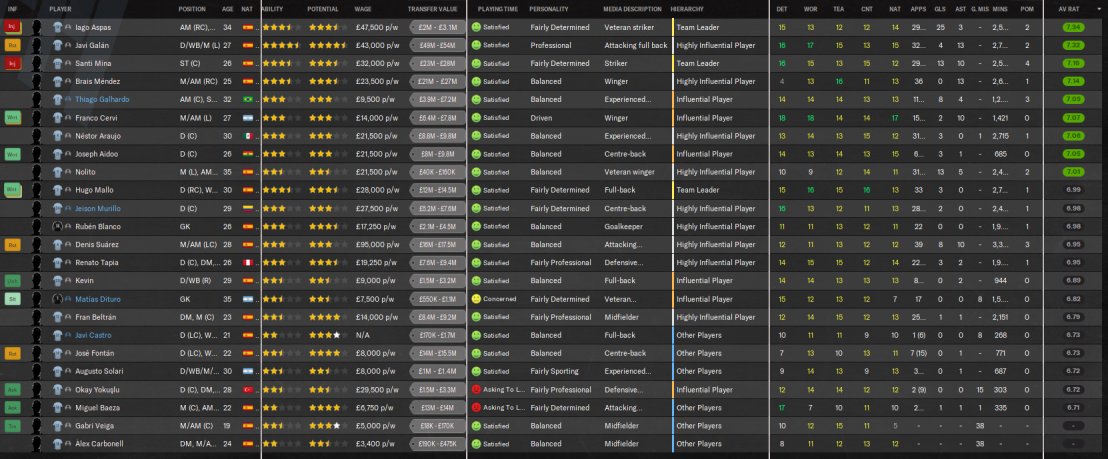
Task: Click the Unh badge next to Kevin
Action: point(13,280)
